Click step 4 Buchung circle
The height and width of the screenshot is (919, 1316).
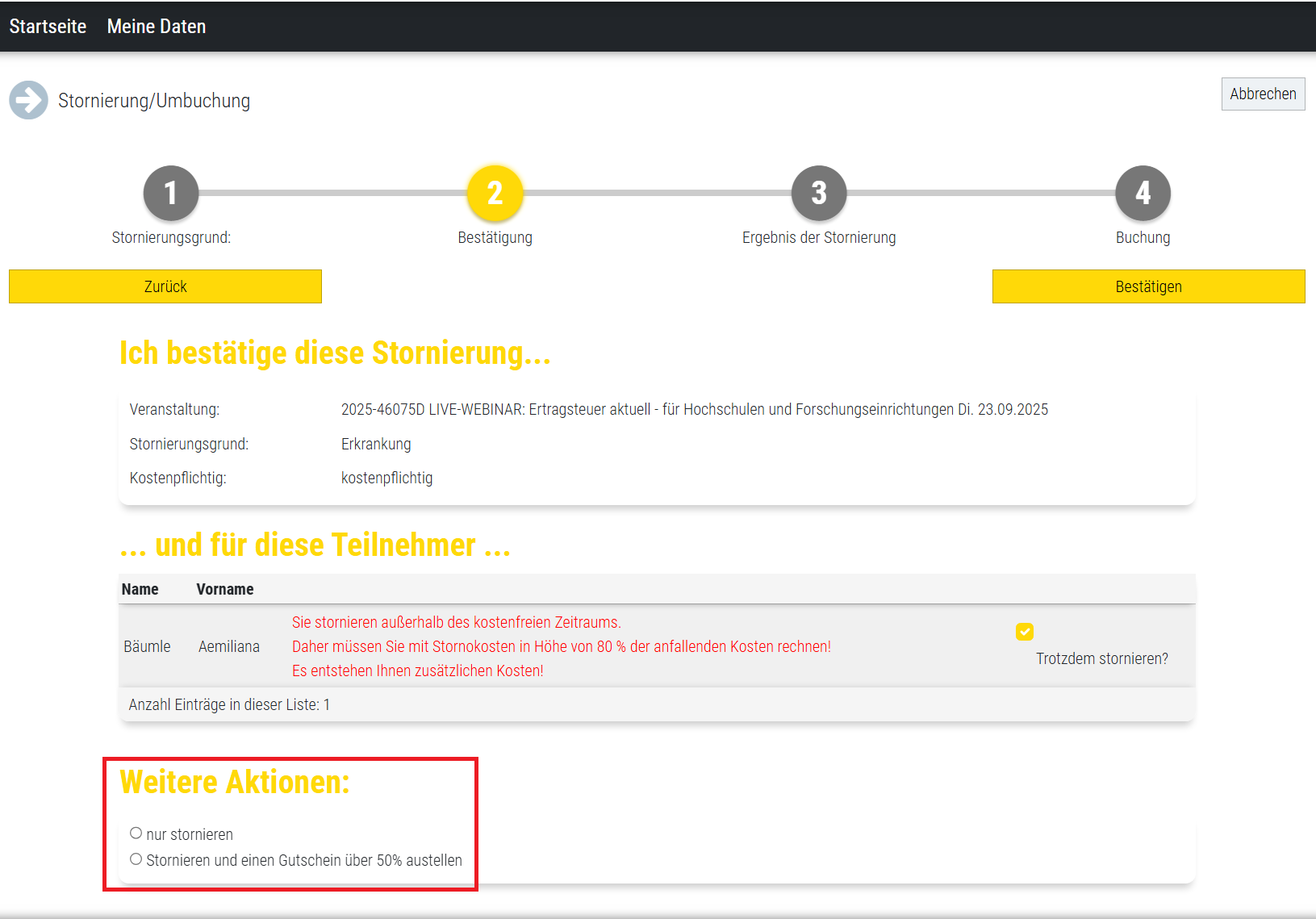(x=1143, y=193)
